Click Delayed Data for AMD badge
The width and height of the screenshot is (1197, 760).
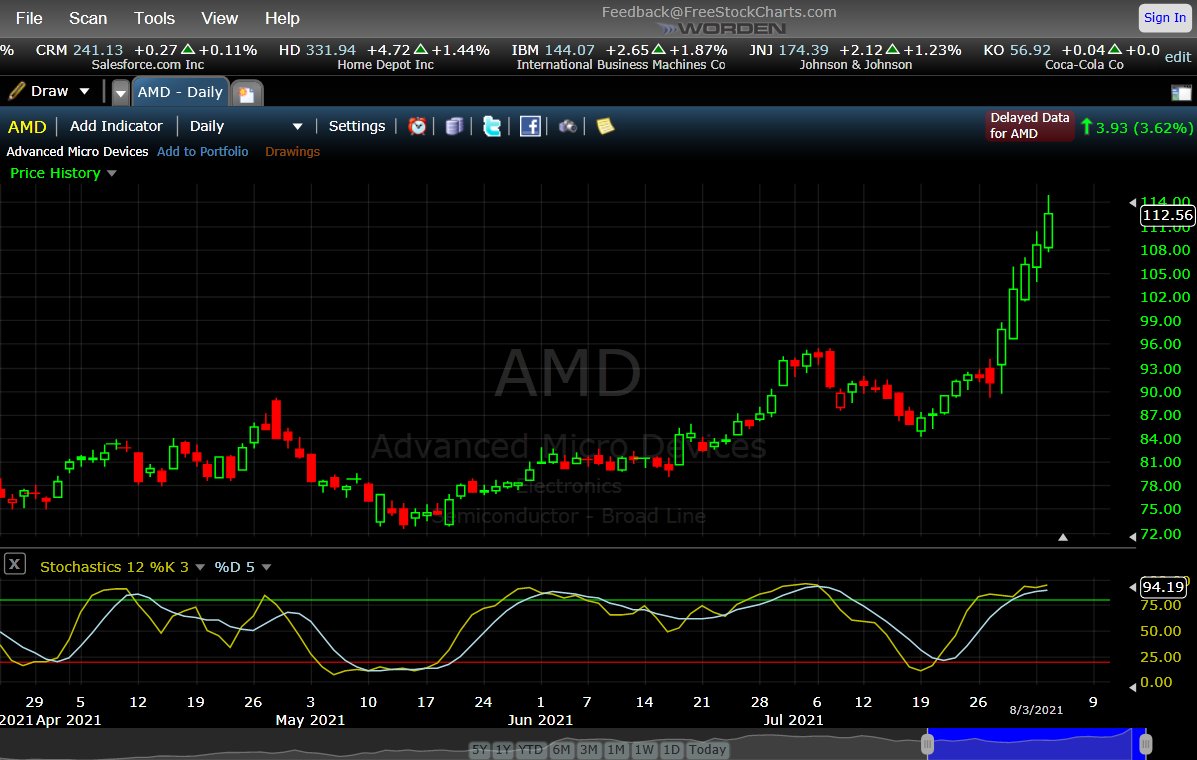tap(1029, 125)
